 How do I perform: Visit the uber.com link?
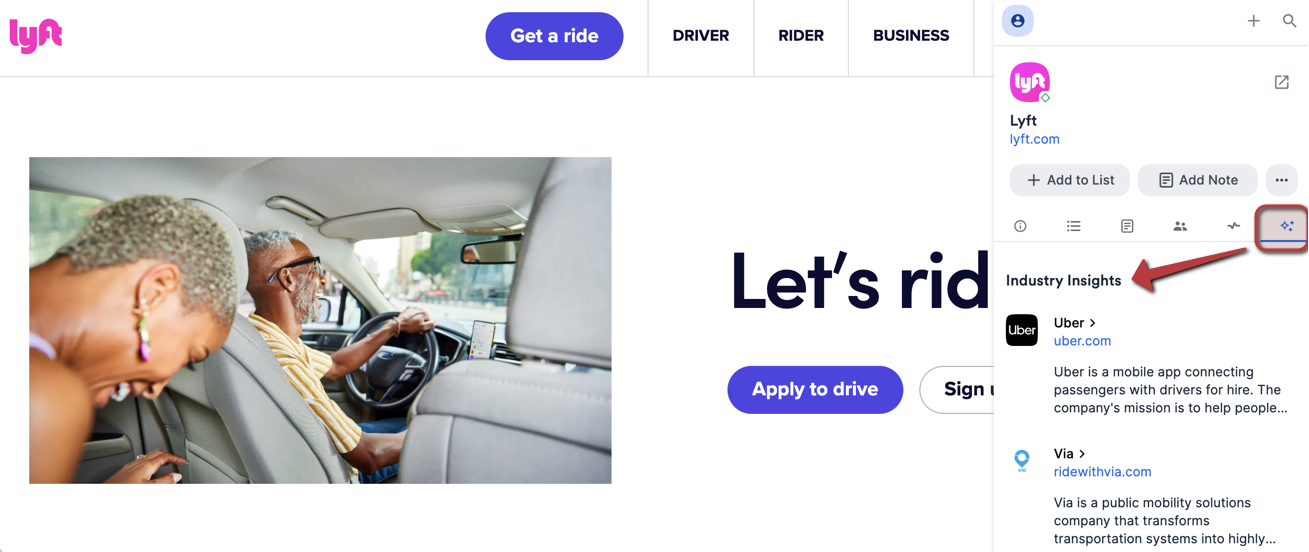pyautogui.click(x=1082, y=341)
